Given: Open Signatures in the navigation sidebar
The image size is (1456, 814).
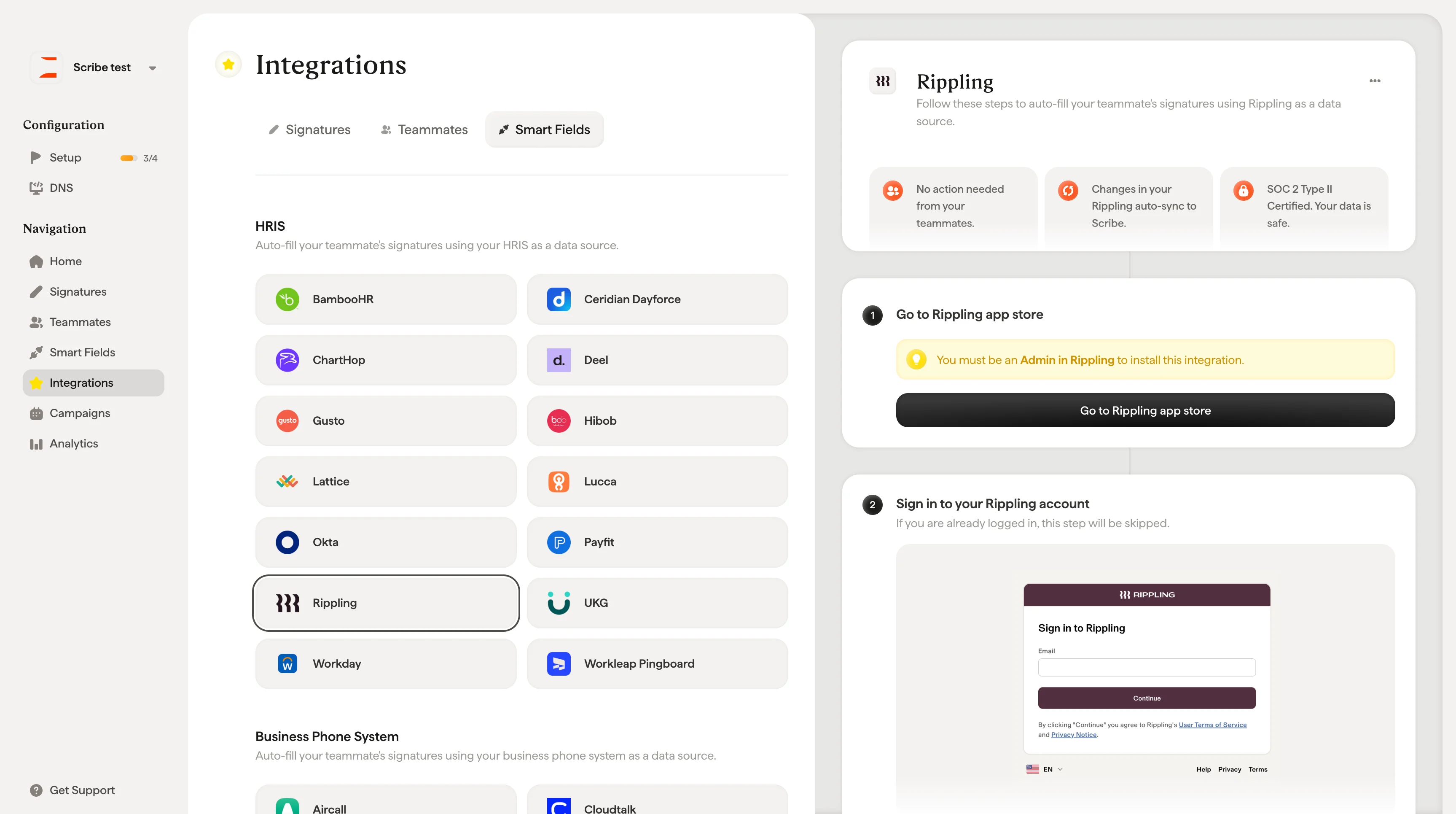Looking at the screenshot, I should pos(93,292).
